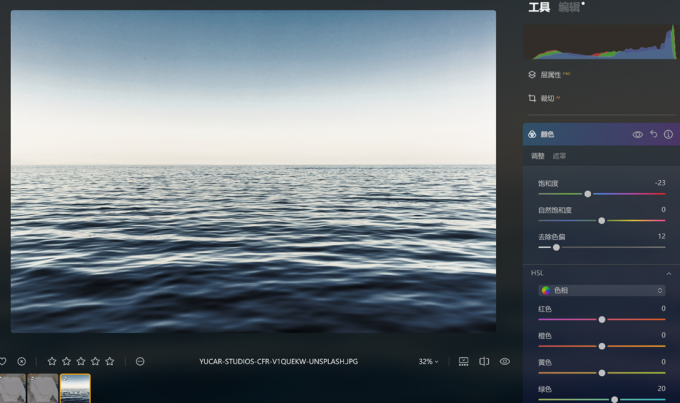Rate the photo three stars
Screen dimensions: 680x403
pos(81,361)
